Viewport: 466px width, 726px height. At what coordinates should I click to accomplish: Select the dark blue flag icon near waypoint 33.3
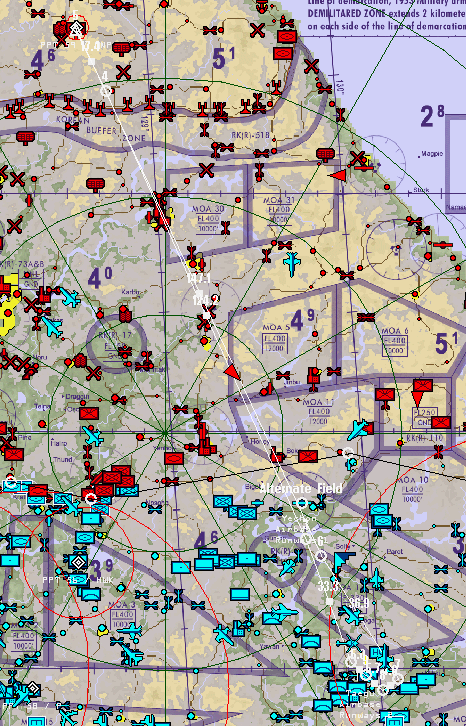point(343,563)
